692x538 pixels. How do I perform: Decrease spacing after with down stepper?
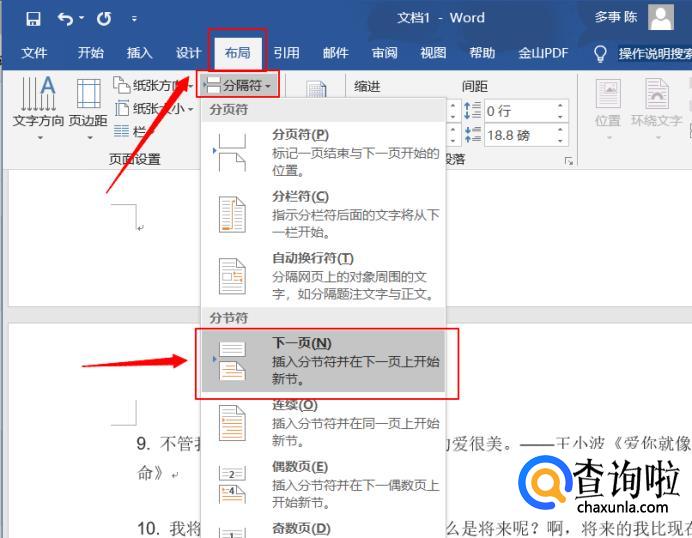560,141
